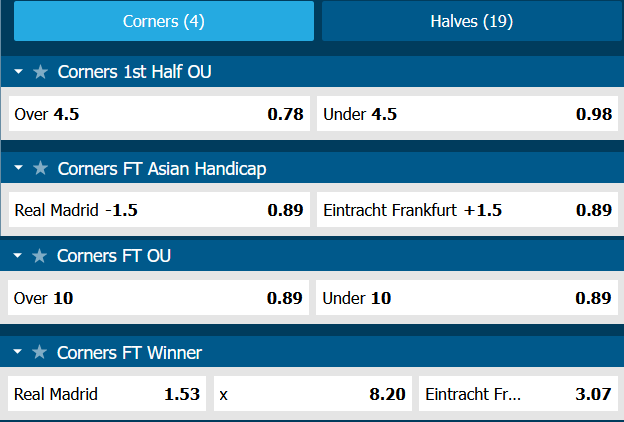The width and height of the screenshot is (624, 422).
Task: Choose Eintracht Frankfurt +1.5 handicap
Action: 467,210
